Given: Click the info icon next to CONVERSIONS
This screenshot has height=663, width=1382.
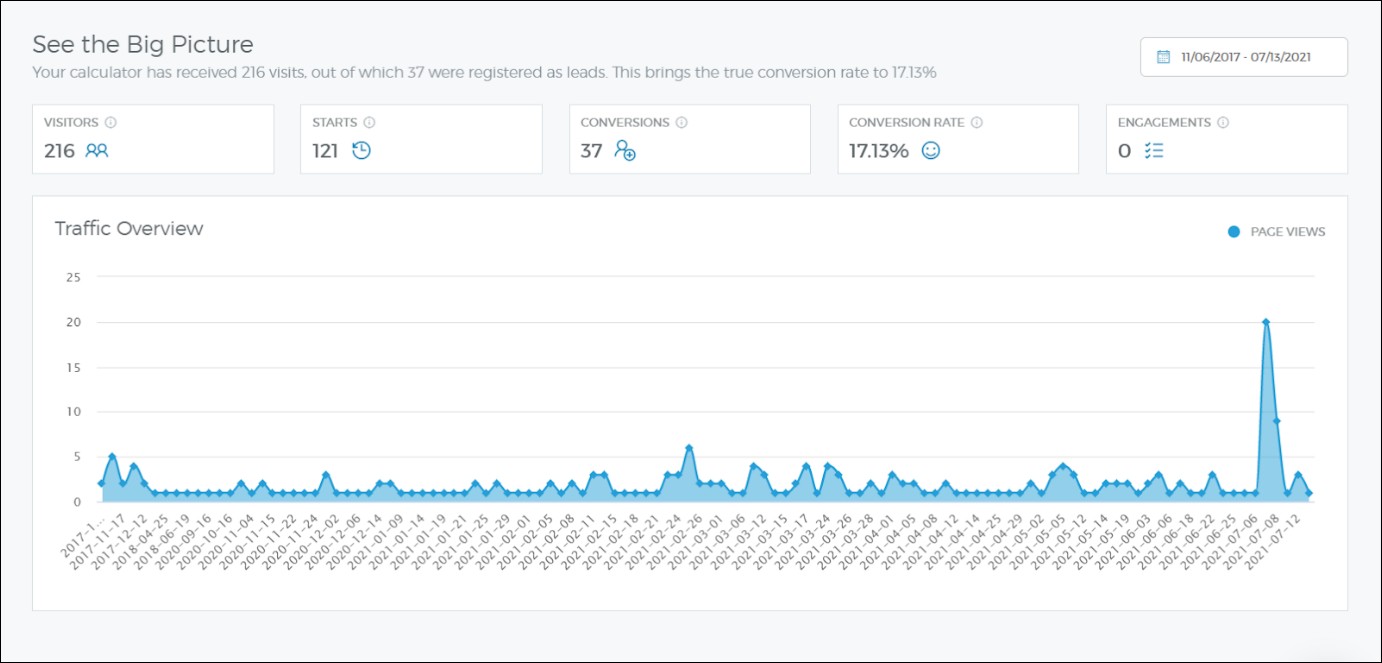Looking at the screenshot, I should tap(681, 123).
